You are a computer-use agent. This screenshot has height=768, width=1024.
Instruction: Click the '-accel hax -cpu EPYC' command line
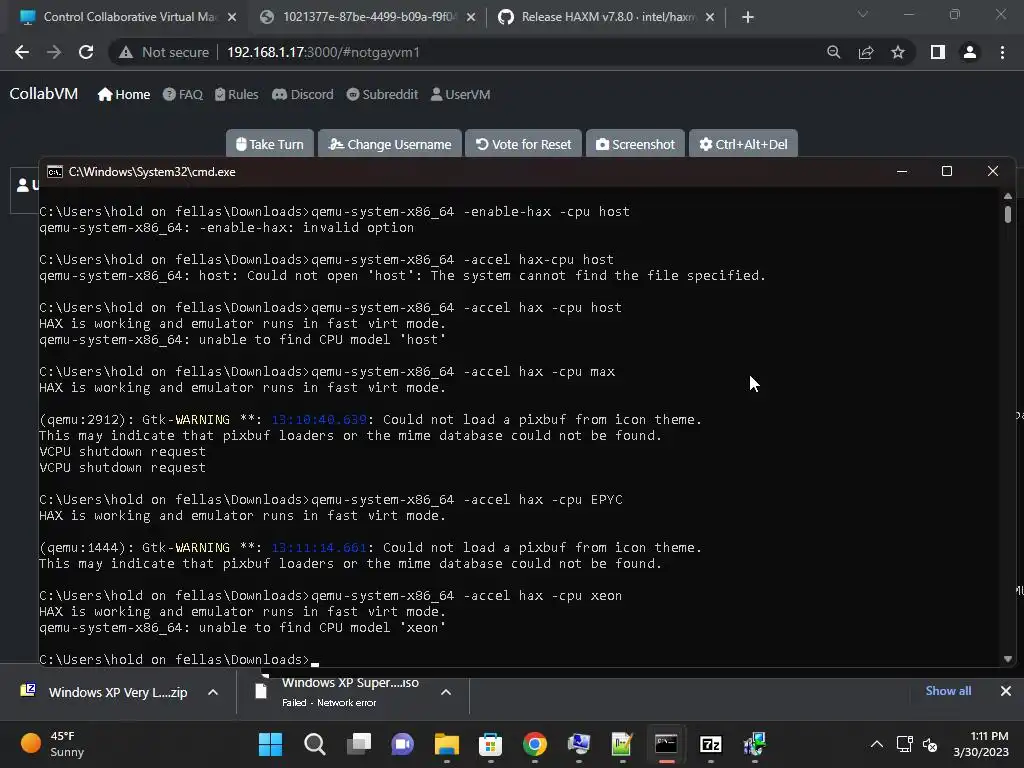point(330,500)
